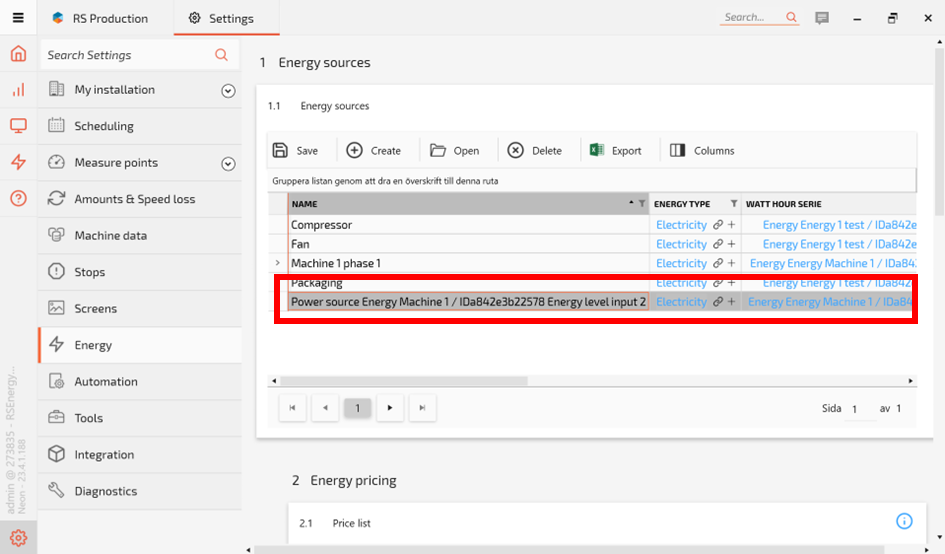Go to next page in pagination
The width and height of the screenshot is (945, 554).
pyautogui.click(x=390, y=408)
